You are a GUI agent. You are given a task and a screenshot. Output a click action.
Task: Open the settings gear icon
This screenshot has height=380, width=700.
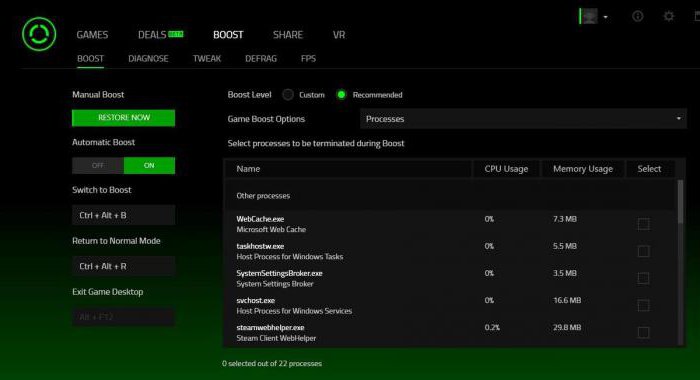point(668,16)
